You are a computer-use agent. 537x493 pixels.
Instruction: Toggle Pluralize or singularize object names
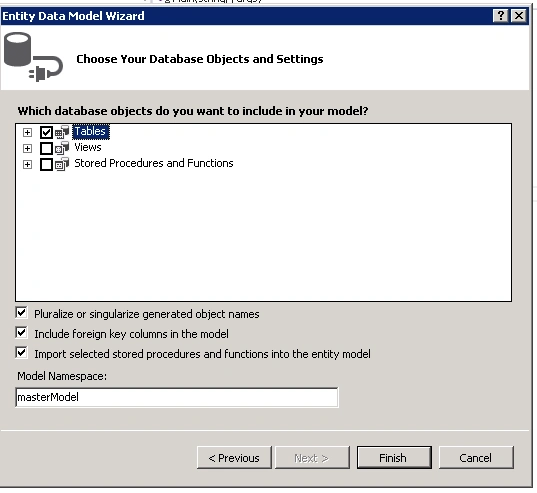[x=22, y=313]
